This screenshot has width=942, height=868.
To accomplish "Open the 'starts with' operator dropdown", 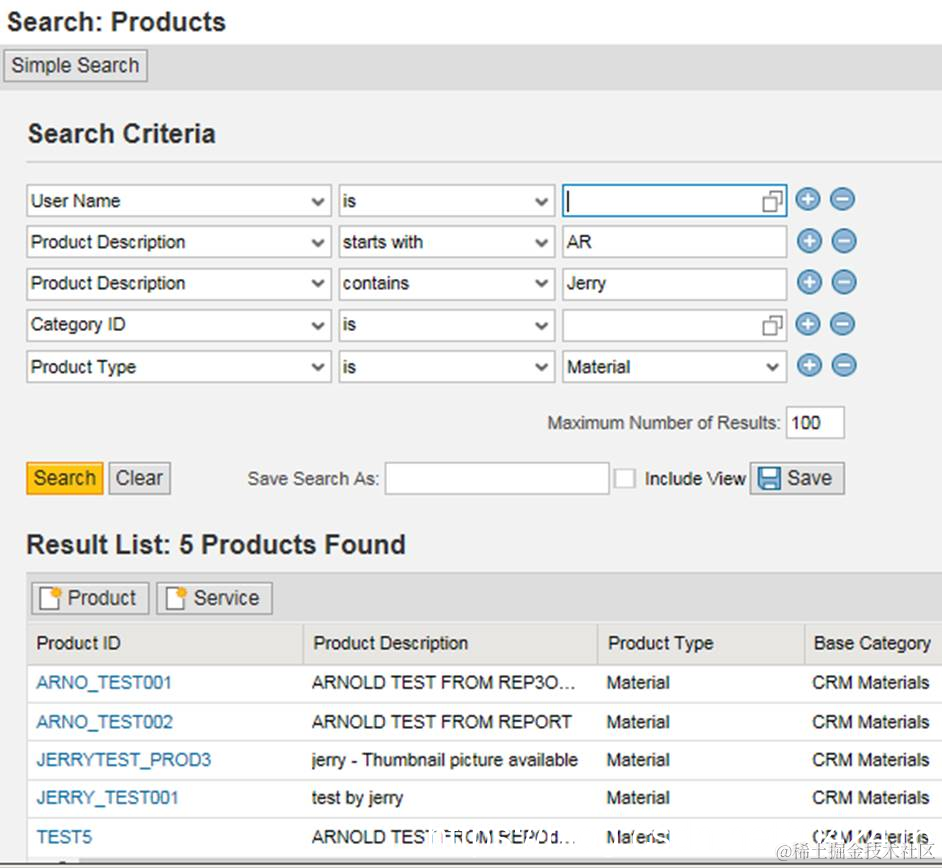I will 541,242.
